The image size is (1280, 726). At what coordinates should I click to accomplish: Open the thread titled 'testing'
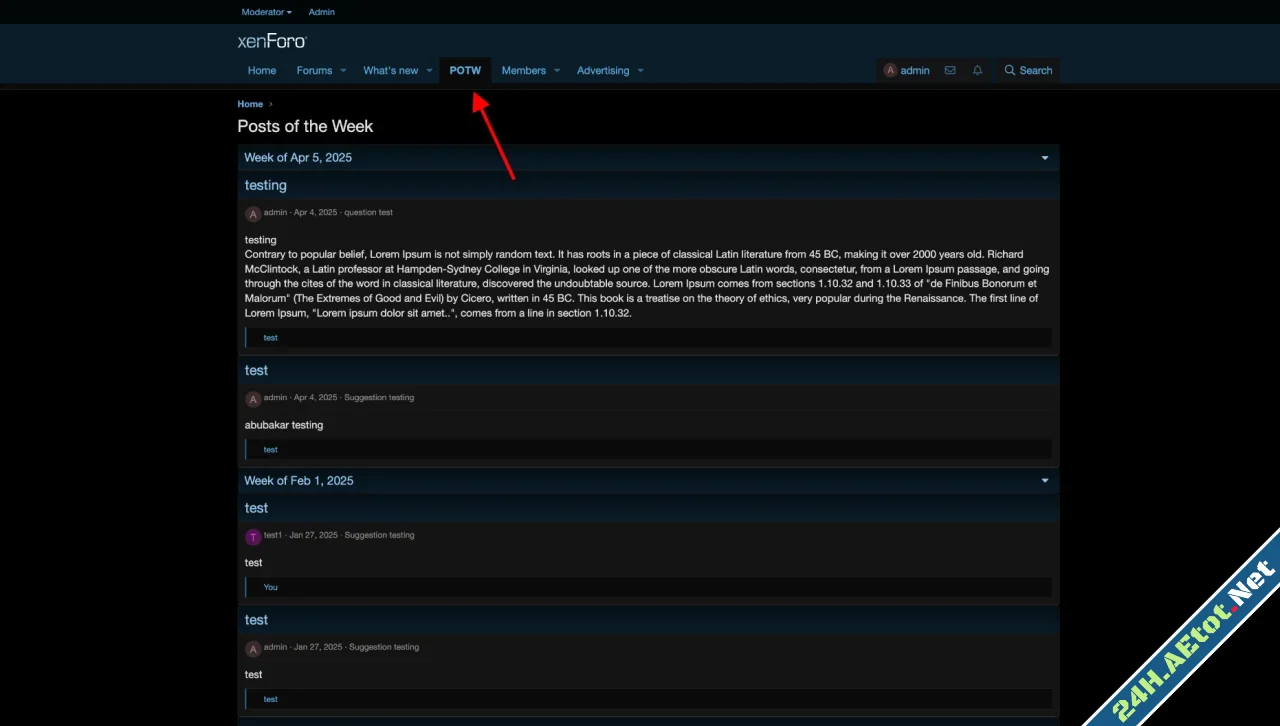265,185
